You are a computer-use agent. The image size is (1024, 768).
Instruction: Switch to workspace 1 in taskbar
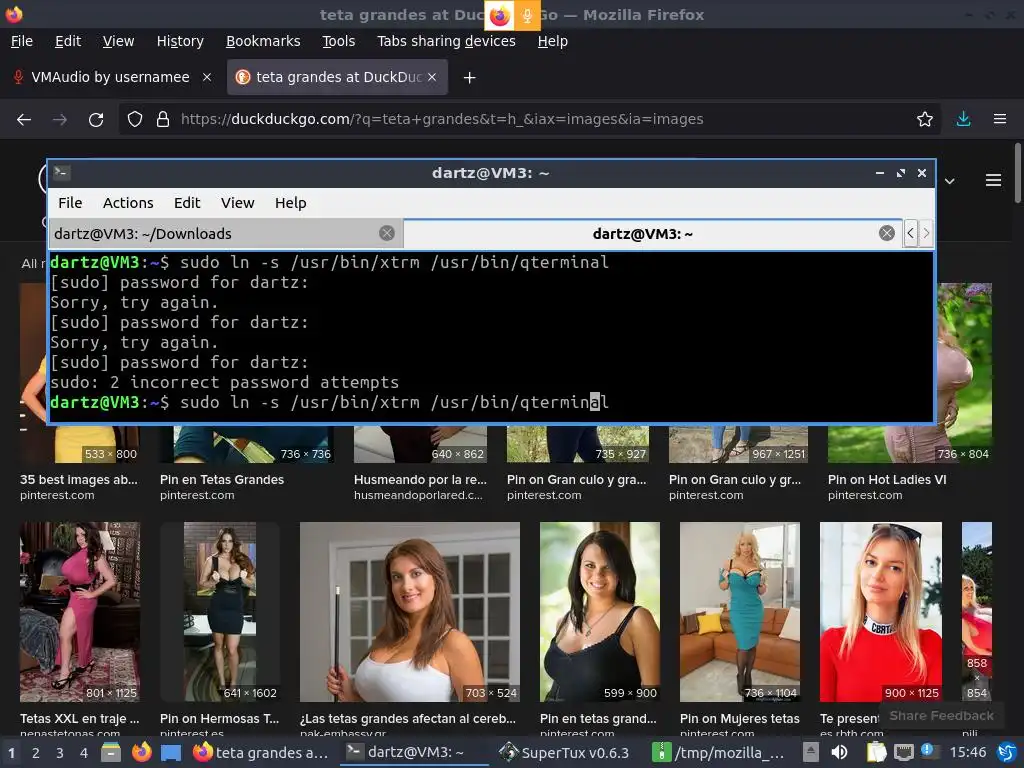tap(11, 753)
